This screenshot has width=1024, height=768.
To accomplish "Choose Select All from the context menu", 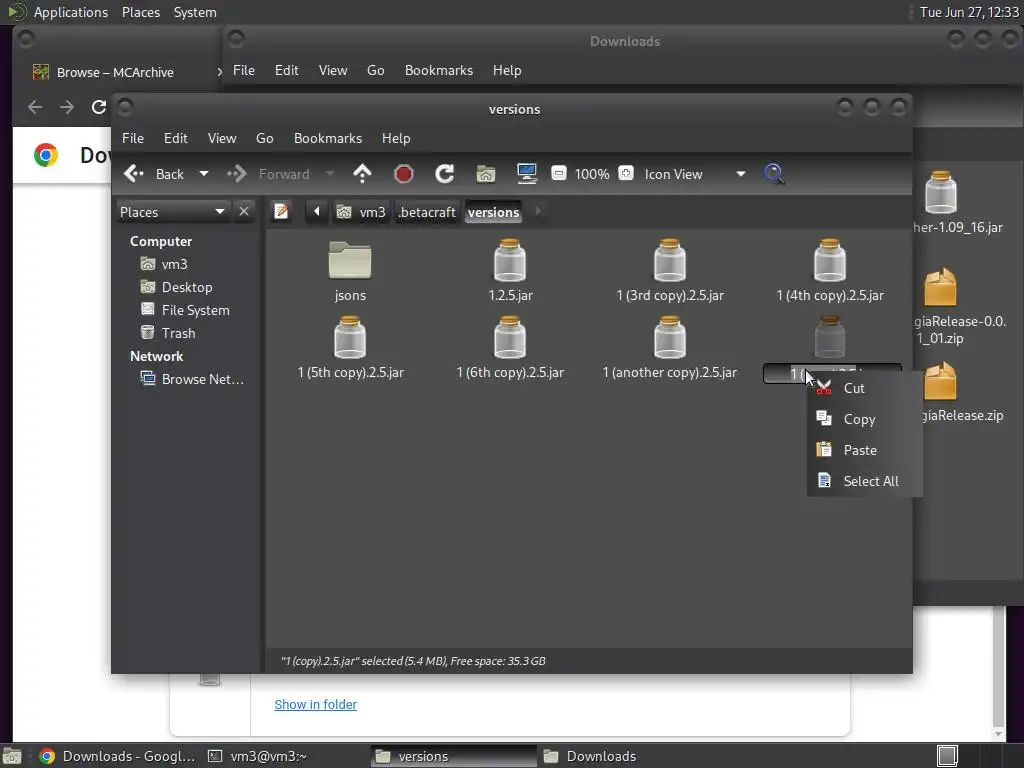I will click(864, 481).
